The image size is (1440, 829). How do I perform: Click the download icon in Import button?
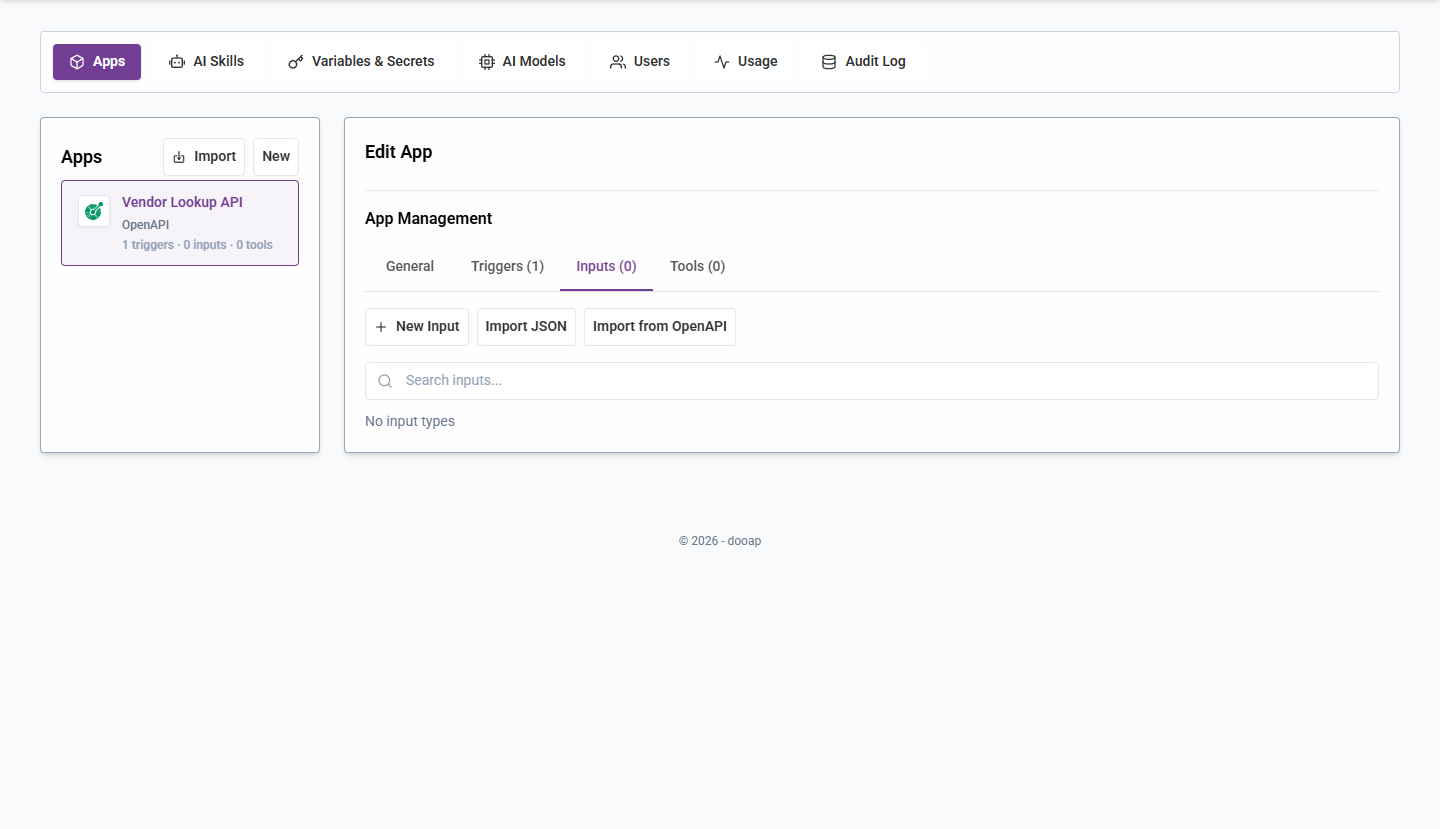pos(179,157)
